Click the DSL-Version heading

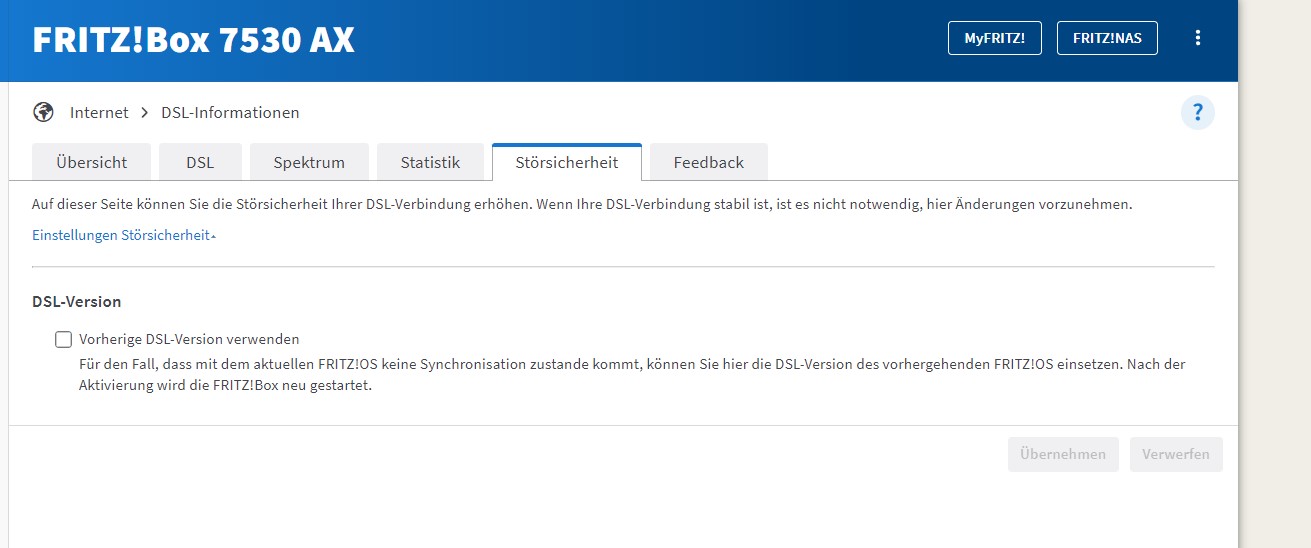click(77, 301)
